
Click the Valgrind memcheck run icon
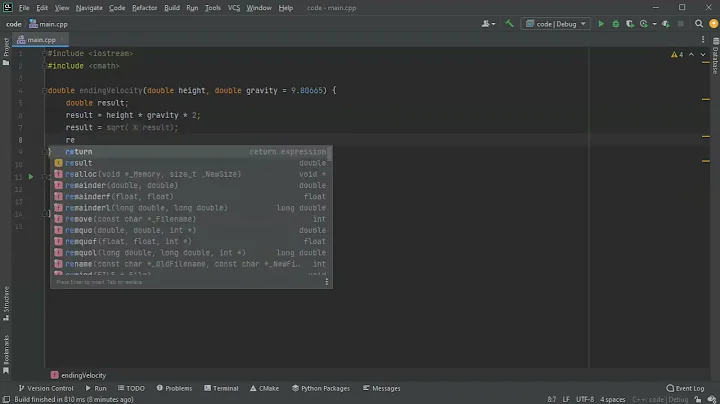[666, 24]
